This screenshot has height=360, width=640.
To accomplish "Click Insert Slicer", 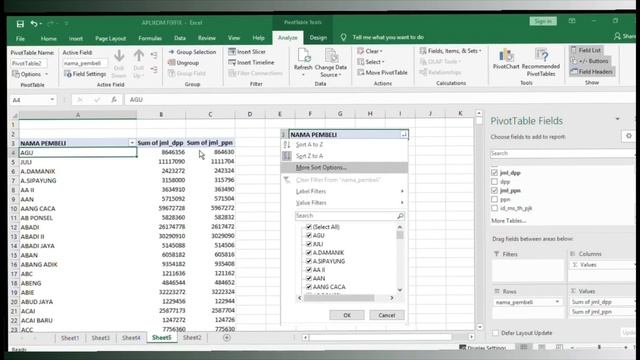I will [x=247, y=52].
